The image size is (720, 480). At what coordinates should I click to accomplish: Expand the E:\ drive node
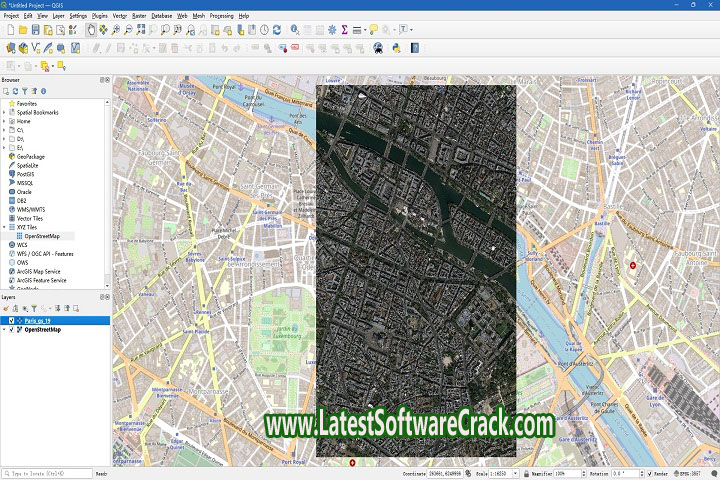[x=5, y=148]
